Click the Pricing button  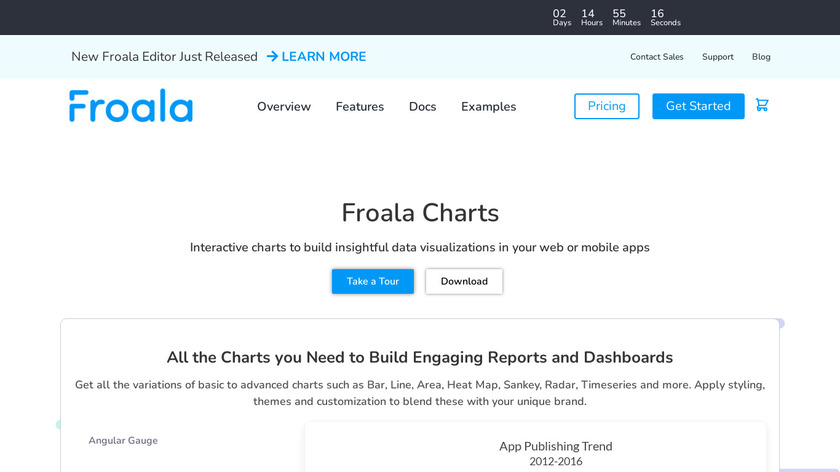pos(606,106)
